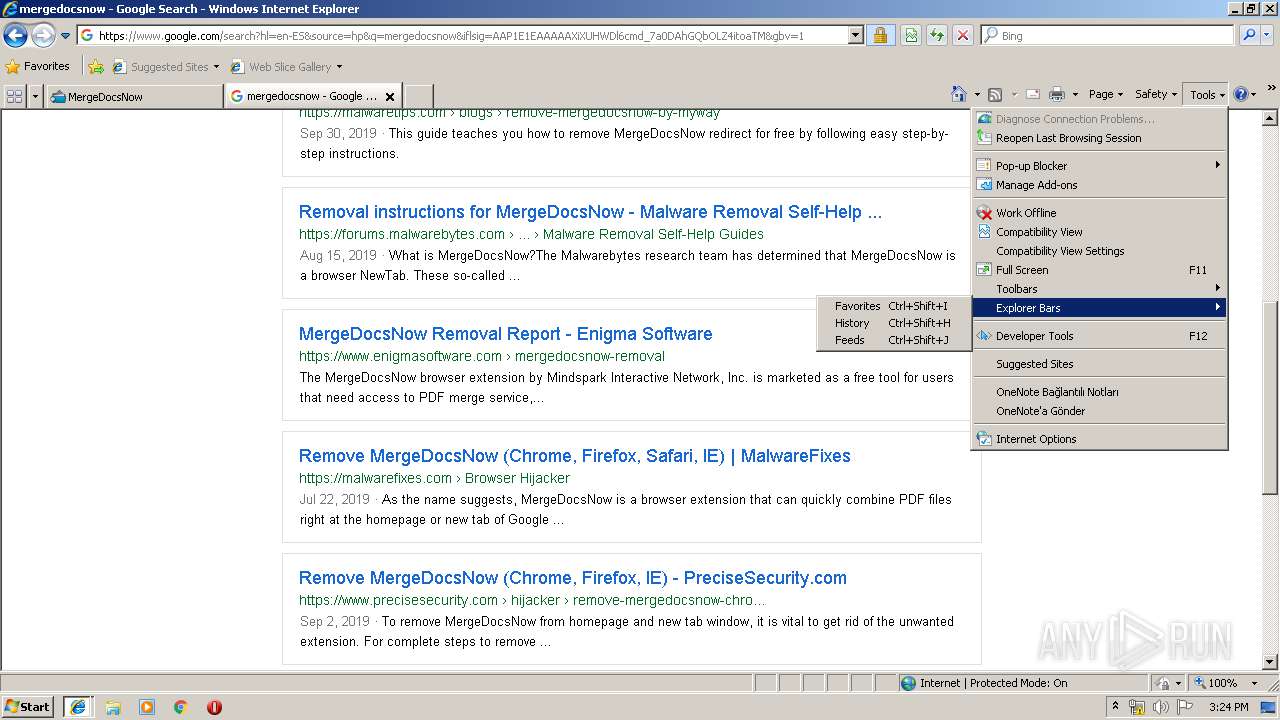Open the search provider dropdown arrow
The width and height of the screenshot is (1280, 720).
tap(1267, 35)
